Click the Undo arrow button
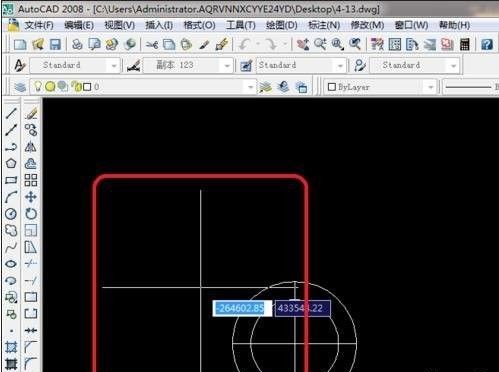 [x=244, y=44]
